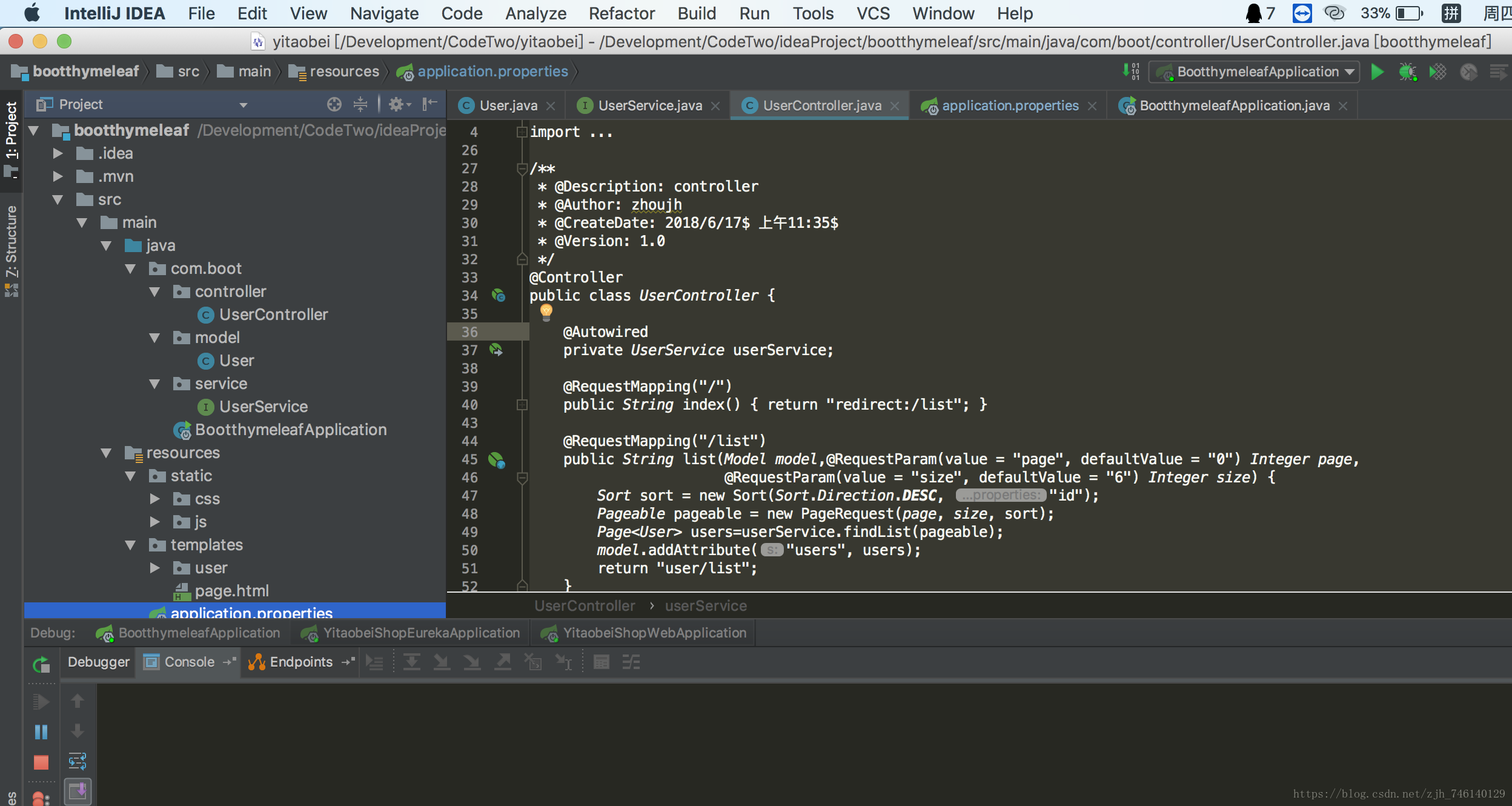Start debug with the bug icon
This screenshot has height=806, width=1512.
tap(1407, 72)
